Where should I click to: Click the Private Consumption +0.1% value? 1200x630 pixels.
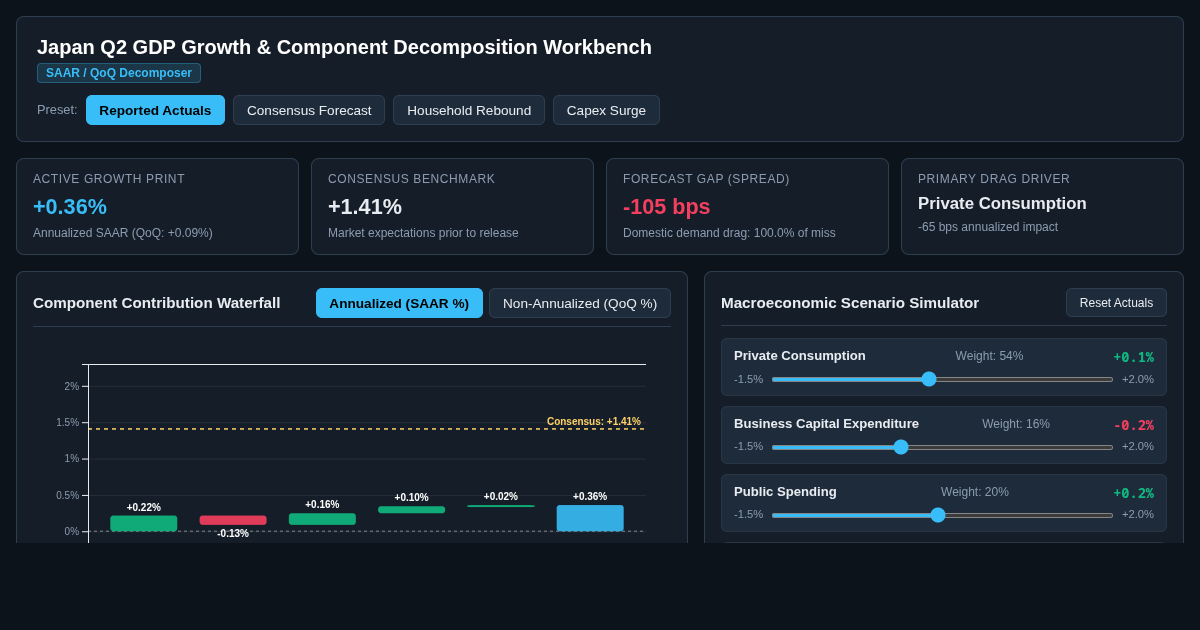point(1133,357)
